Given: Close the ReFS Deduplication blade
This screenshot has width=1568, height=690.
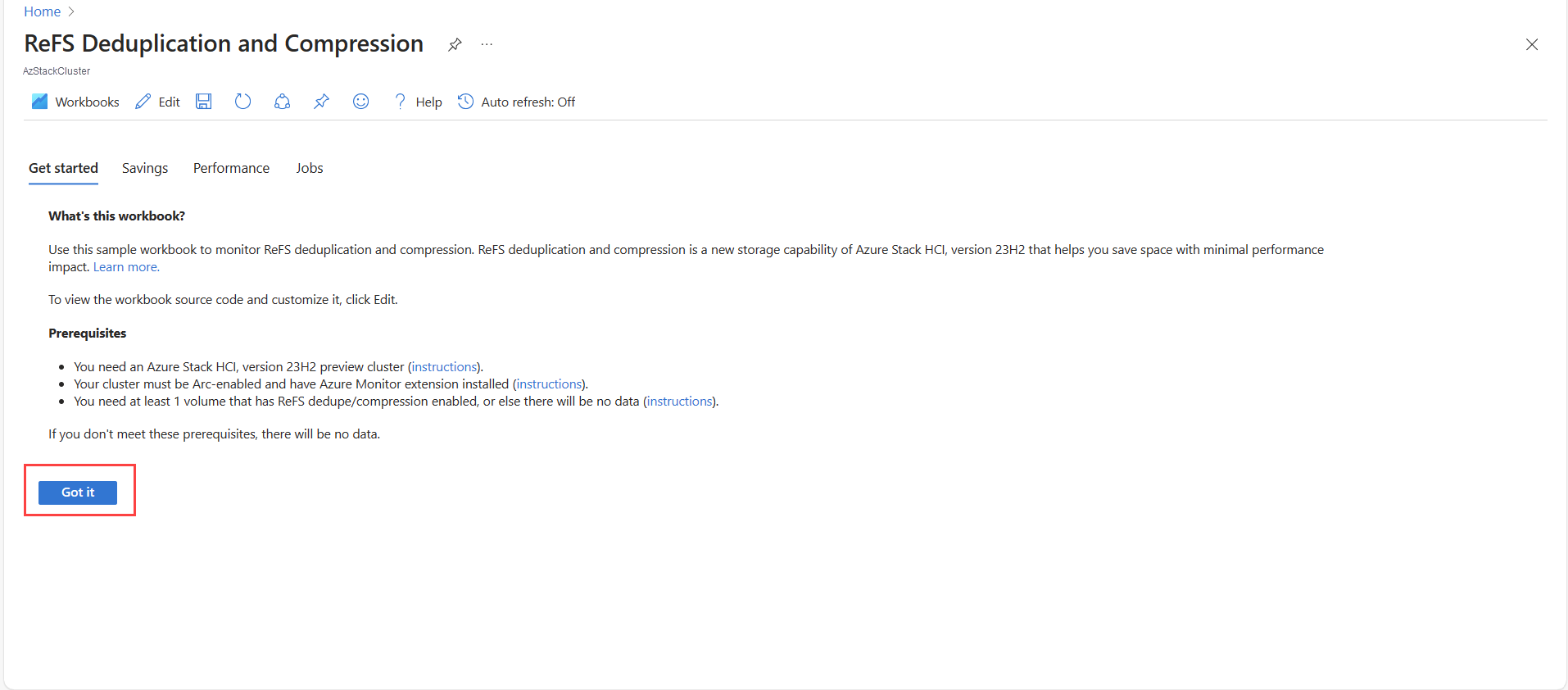Looking at the screenshot, I should pos(1532,44).
